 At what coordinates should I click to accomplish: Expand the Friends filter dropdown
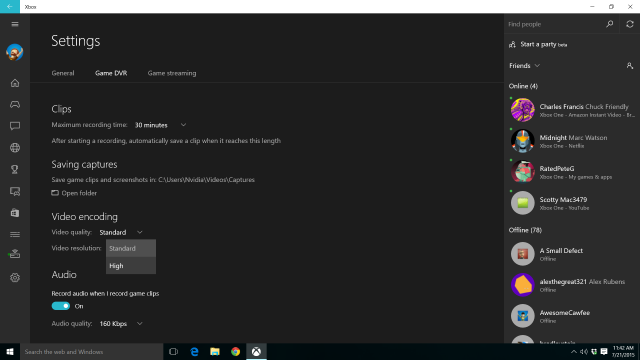[524, 66]
